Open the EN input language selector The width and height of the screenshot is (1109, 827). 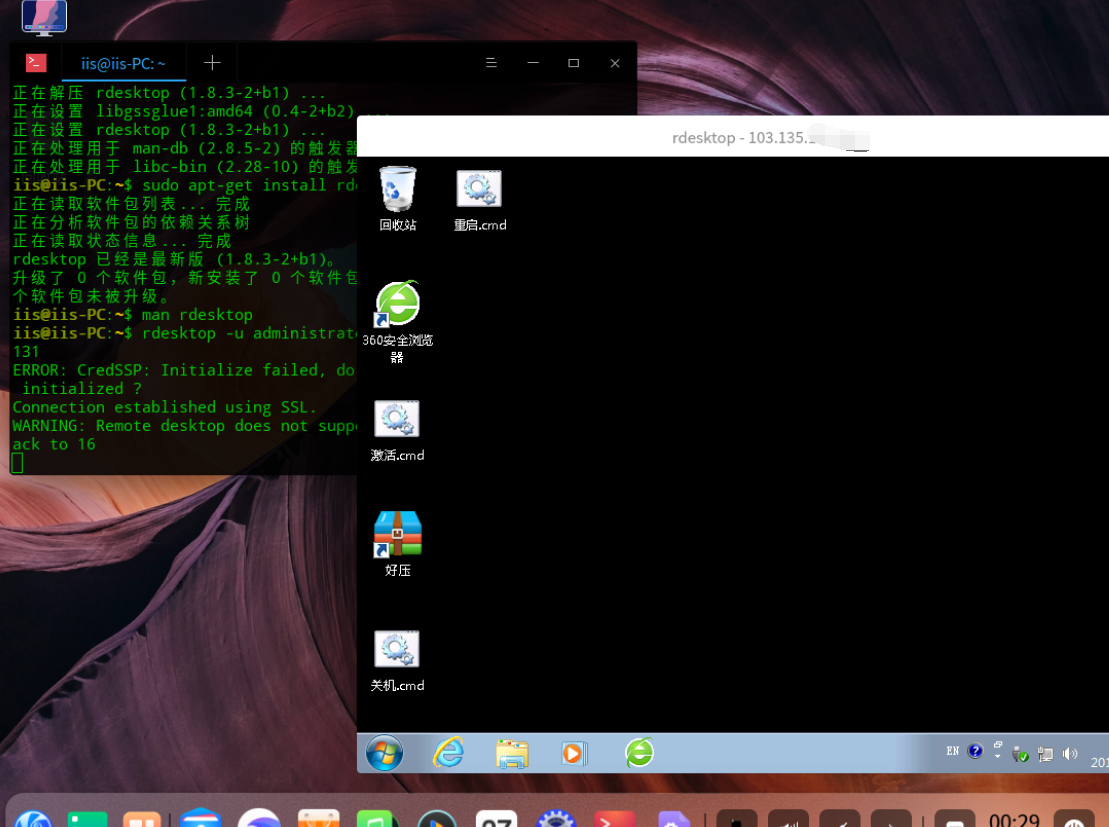click(952, 751)
